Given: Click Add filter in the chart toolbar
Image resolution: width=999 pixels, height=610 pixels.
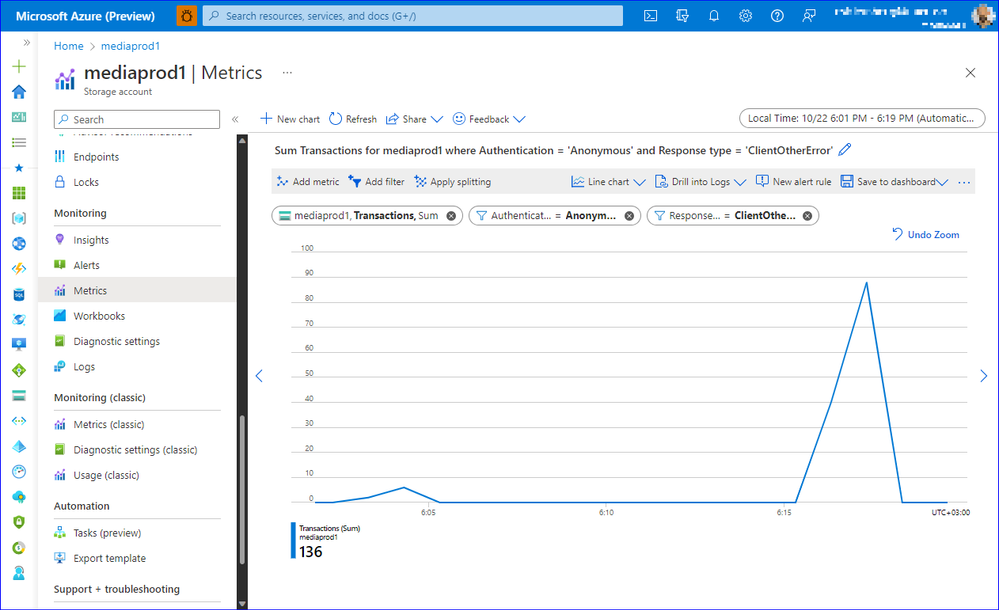Looking at the screenshot, I should click(x=377, y=182).
